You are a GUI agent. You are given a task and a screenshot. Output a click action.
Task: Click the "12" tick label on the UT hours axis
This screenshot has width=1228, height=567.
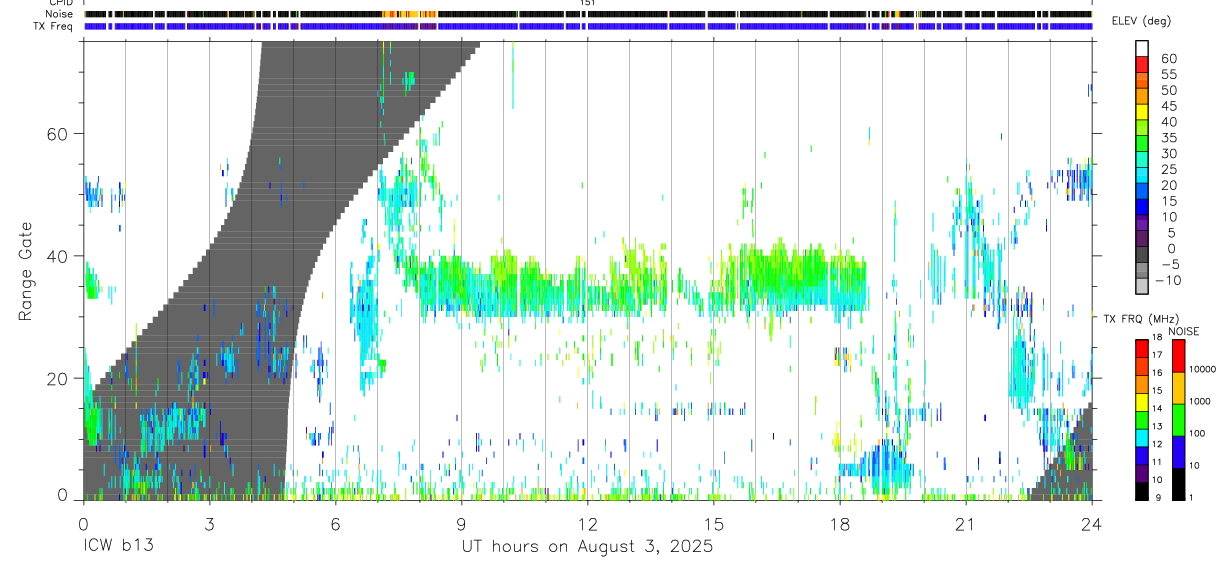pyautogui.click(x=587, y=524)
